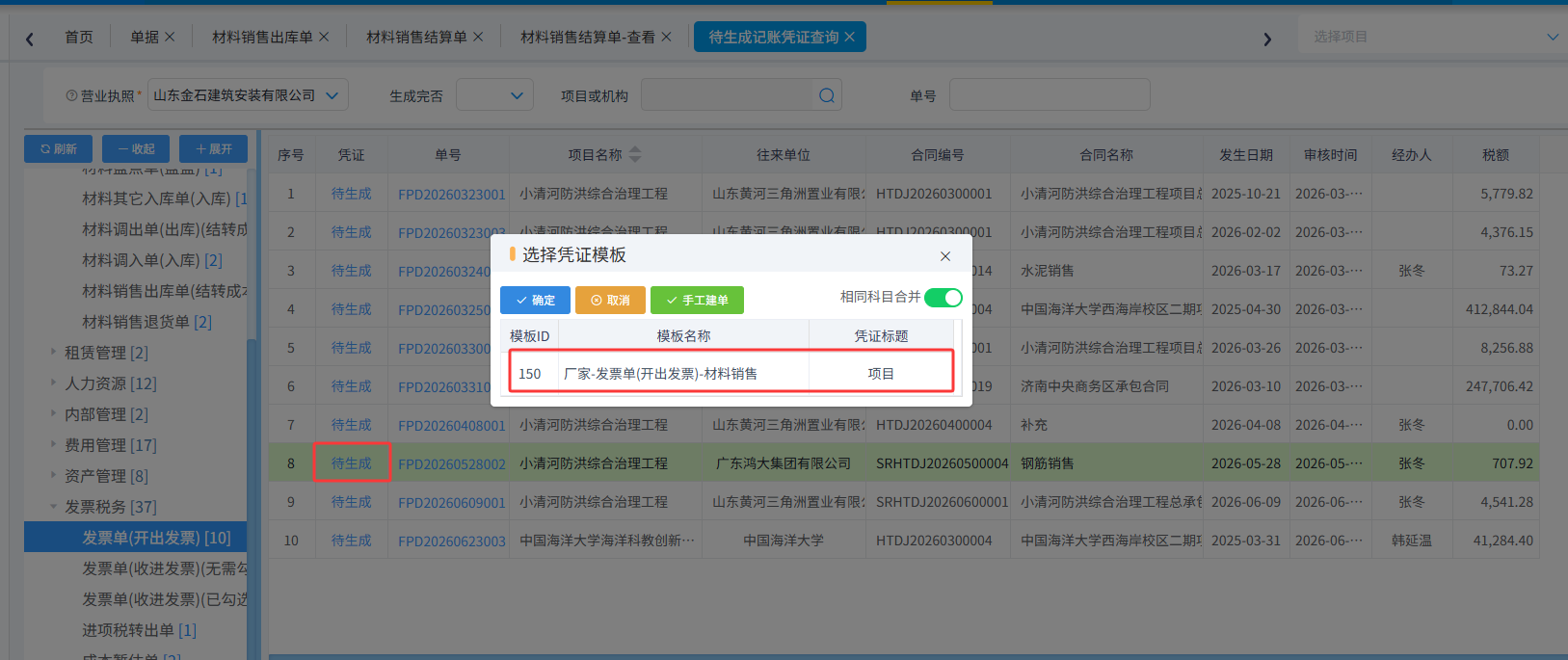
Task: Toggle the 相同科目合并 switch
Action: tap(943, 298)
